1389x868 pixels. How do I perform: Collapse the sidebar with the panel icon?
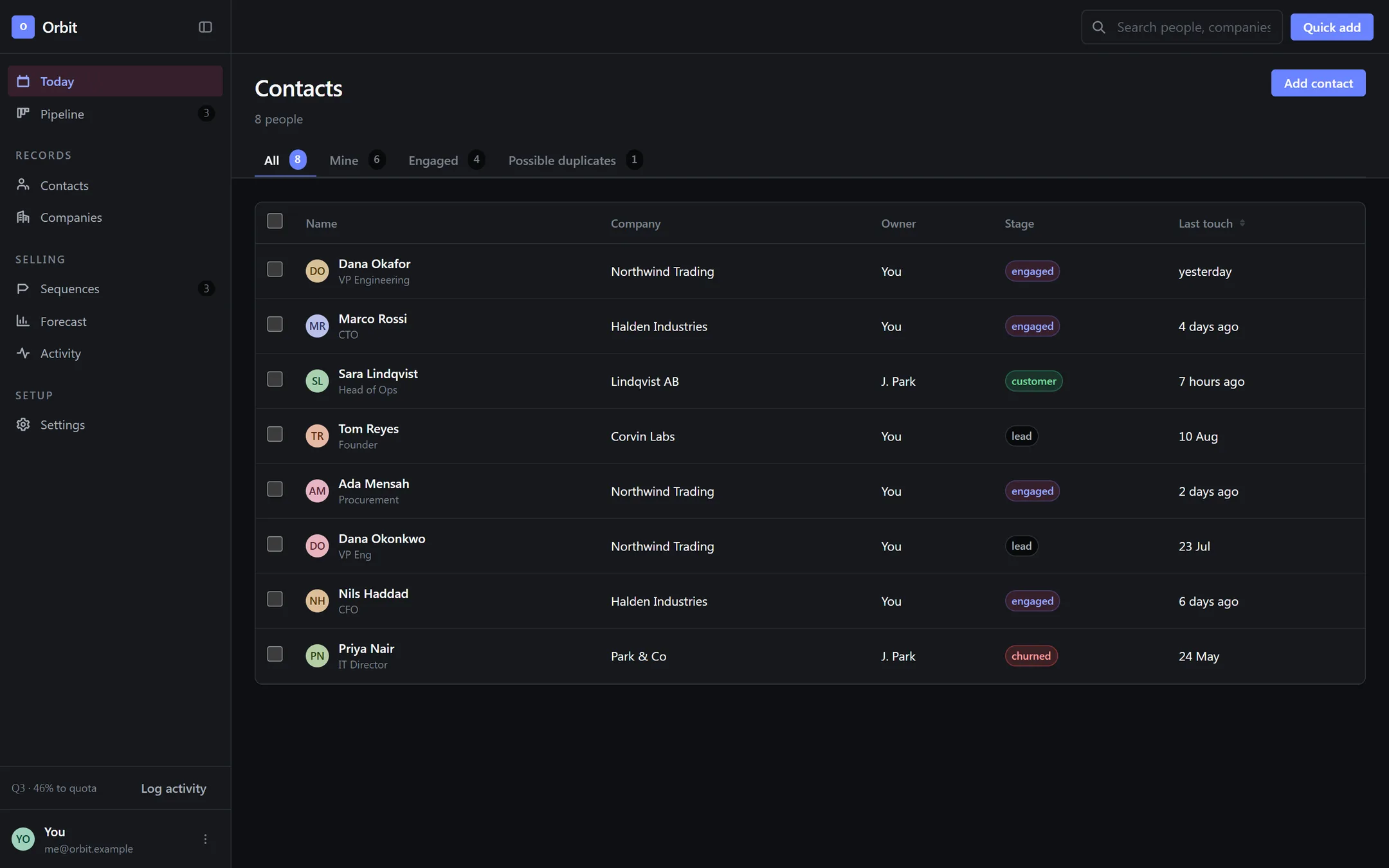coord(205,27)
